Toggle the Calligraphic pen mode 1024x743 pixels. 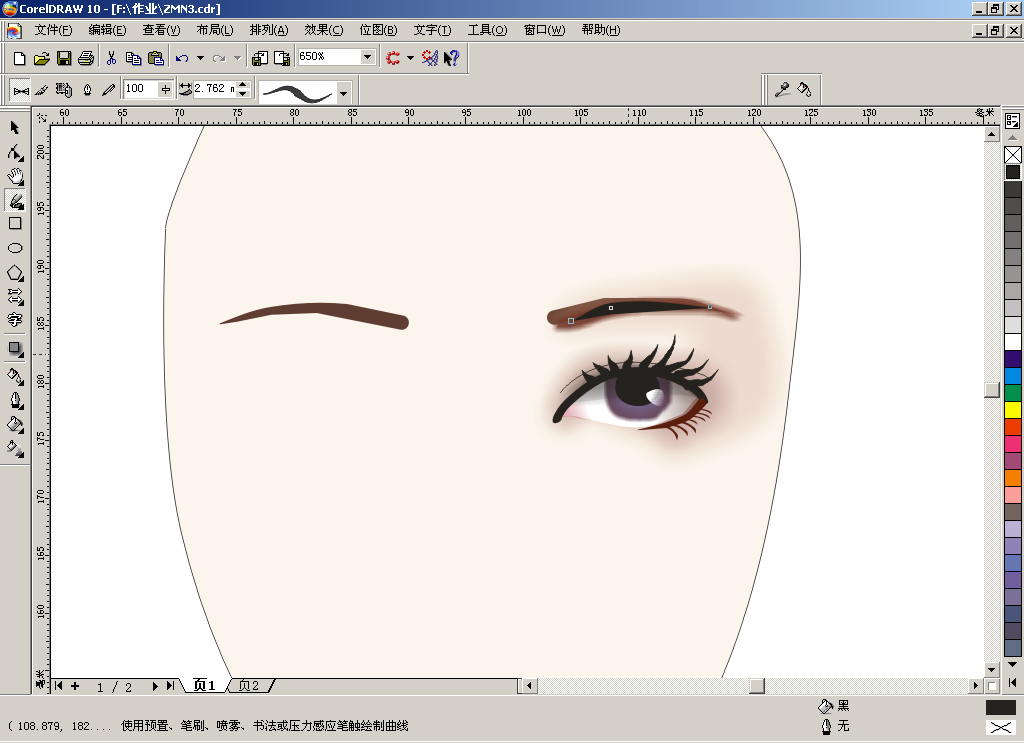(87, 90)
